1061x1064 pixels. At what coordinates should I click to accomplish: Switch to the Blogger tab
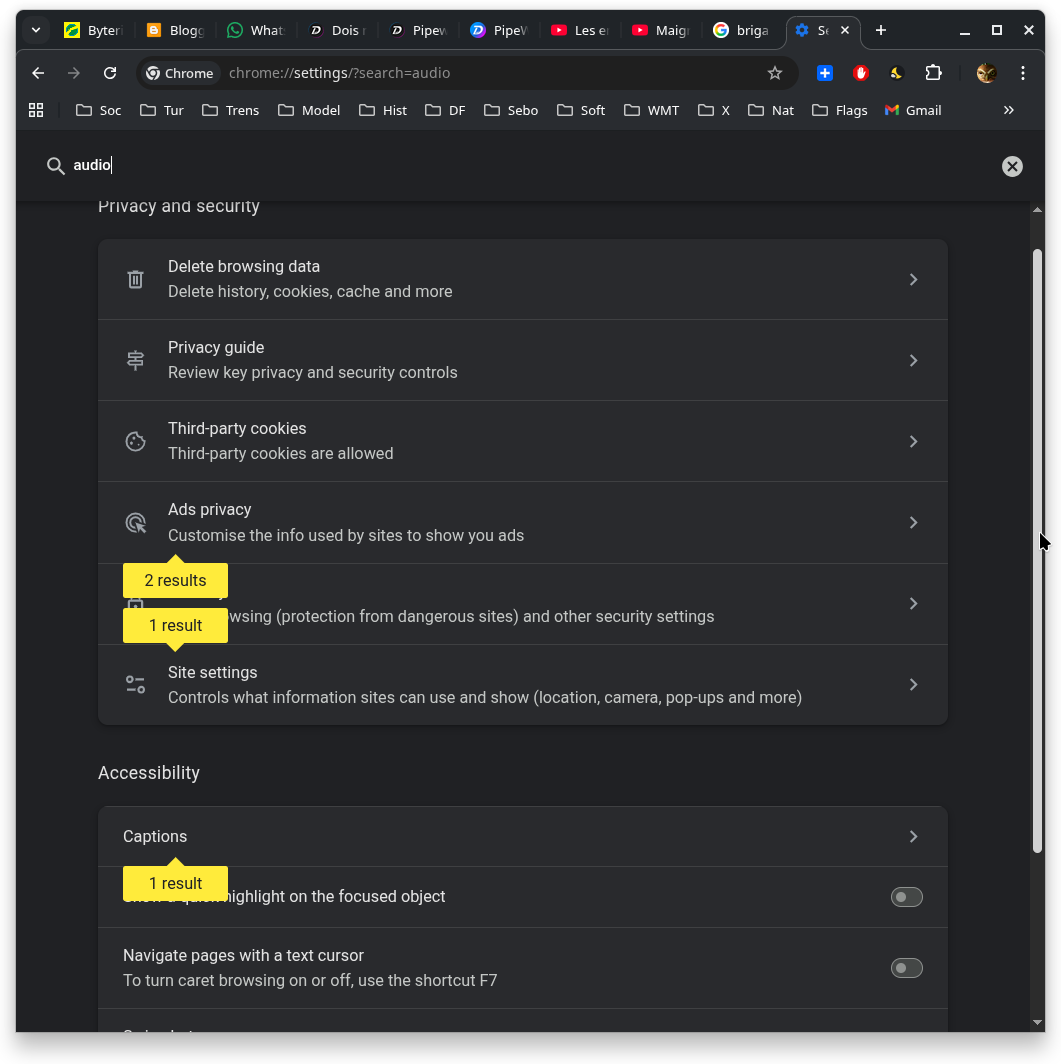175,30
